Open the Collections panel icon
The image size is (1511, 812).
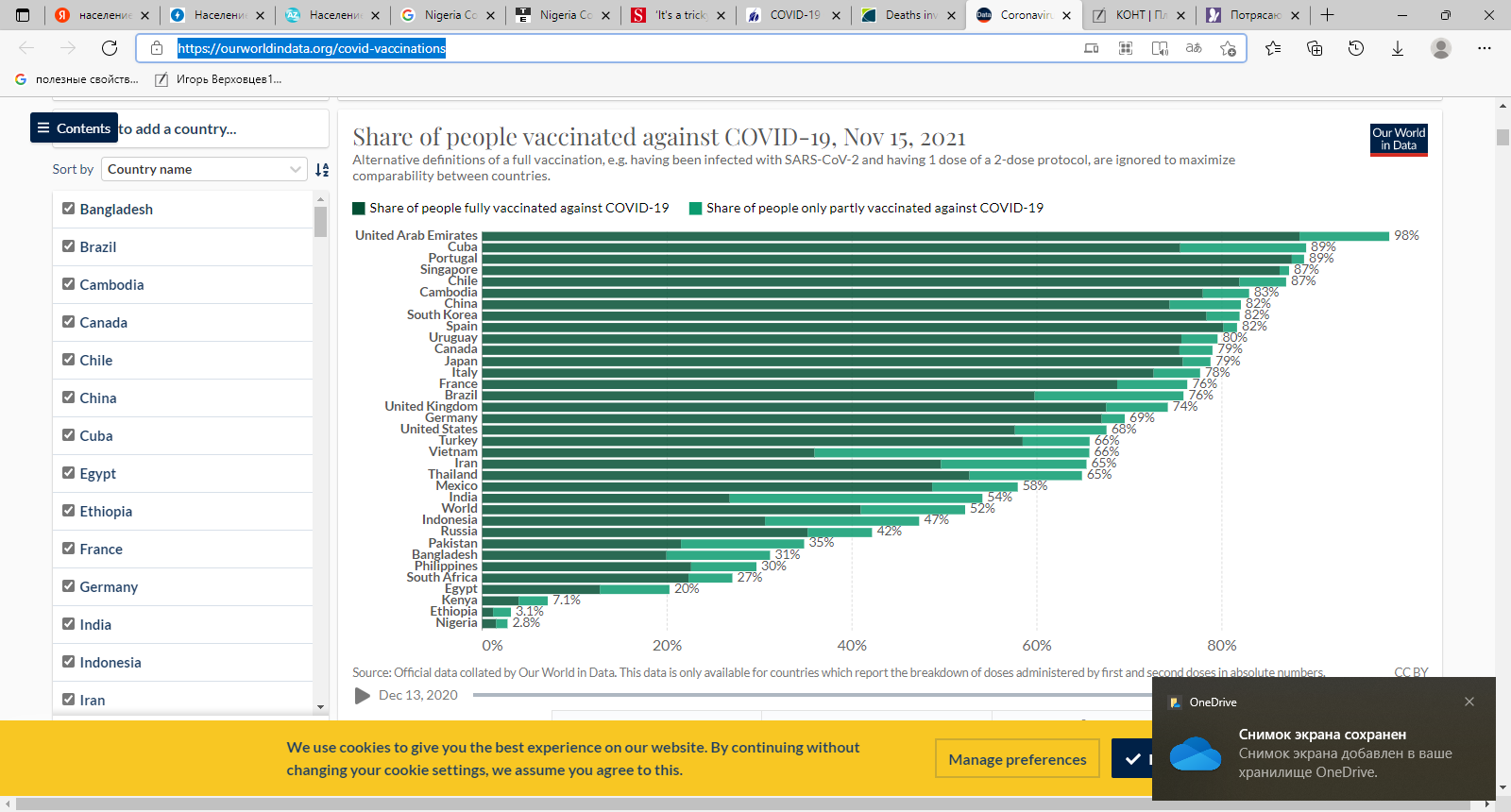coord(1315,48)
